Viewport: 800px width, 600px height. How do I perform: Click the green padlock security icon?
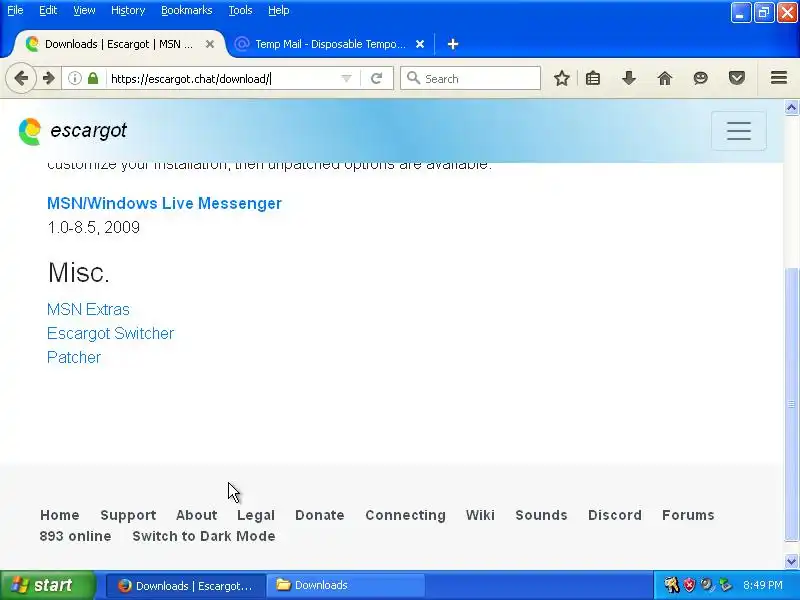coord(93,78)
